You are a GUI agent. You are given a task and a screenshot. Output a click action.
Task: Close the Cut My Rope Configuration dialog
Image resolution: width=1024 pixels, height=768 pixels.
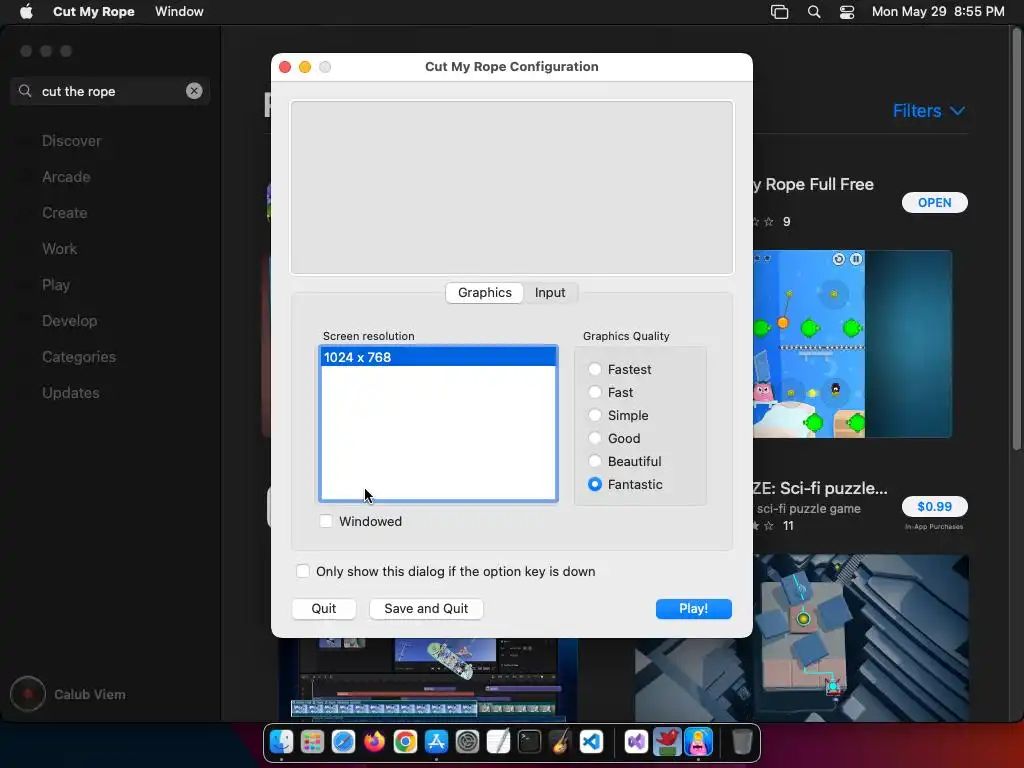[x=285, y=67]
